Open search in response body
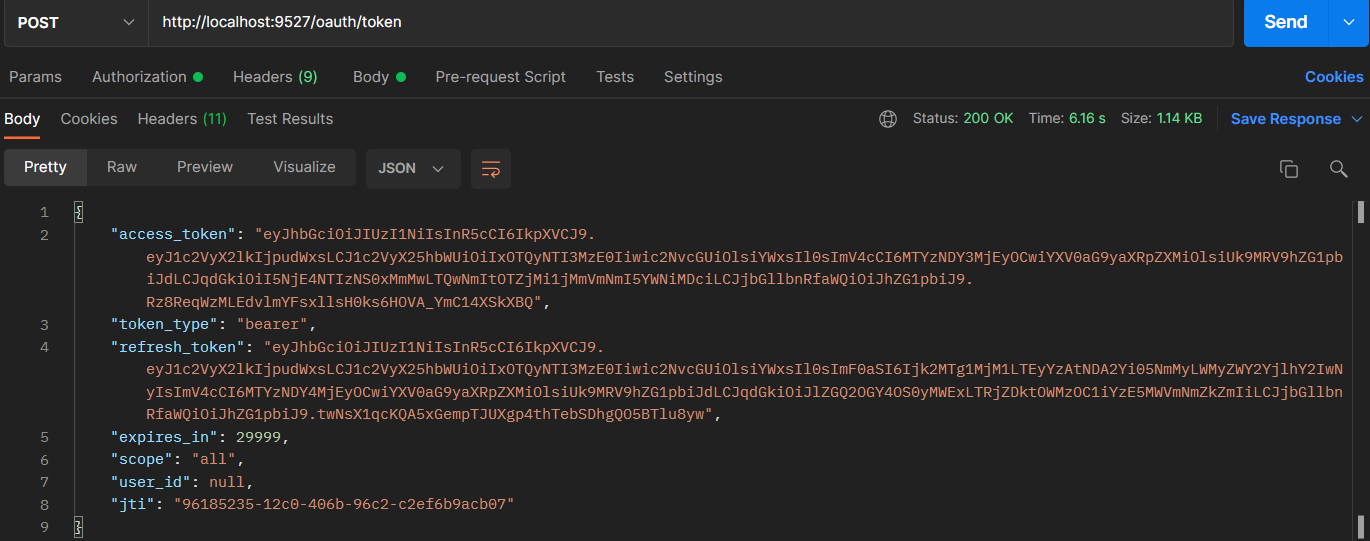This screenshot has width=1370, height=541. (x=1339, y=169)
